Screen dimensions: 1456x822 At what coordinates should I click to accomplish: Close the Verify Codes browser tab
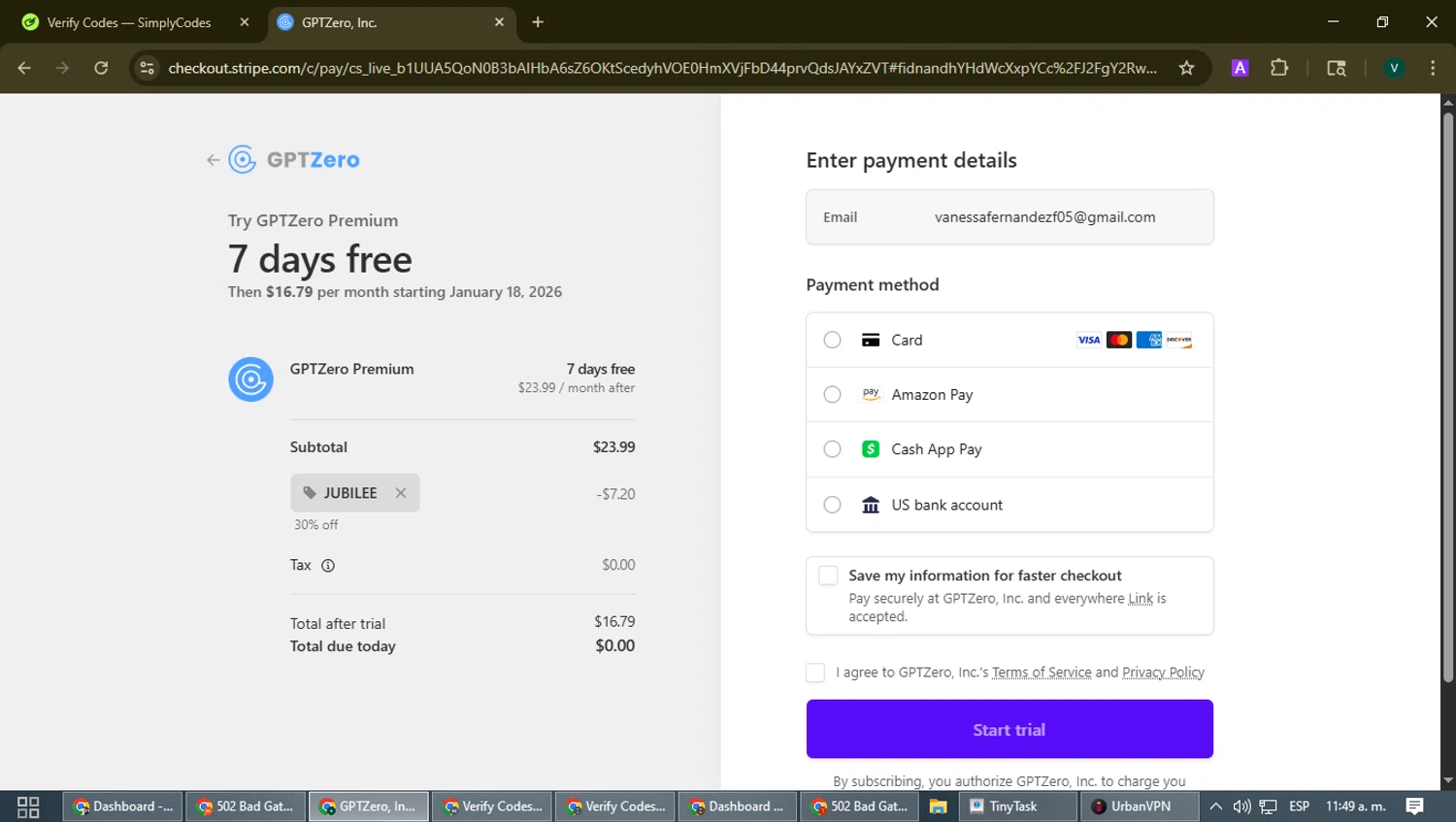[245, 22]
